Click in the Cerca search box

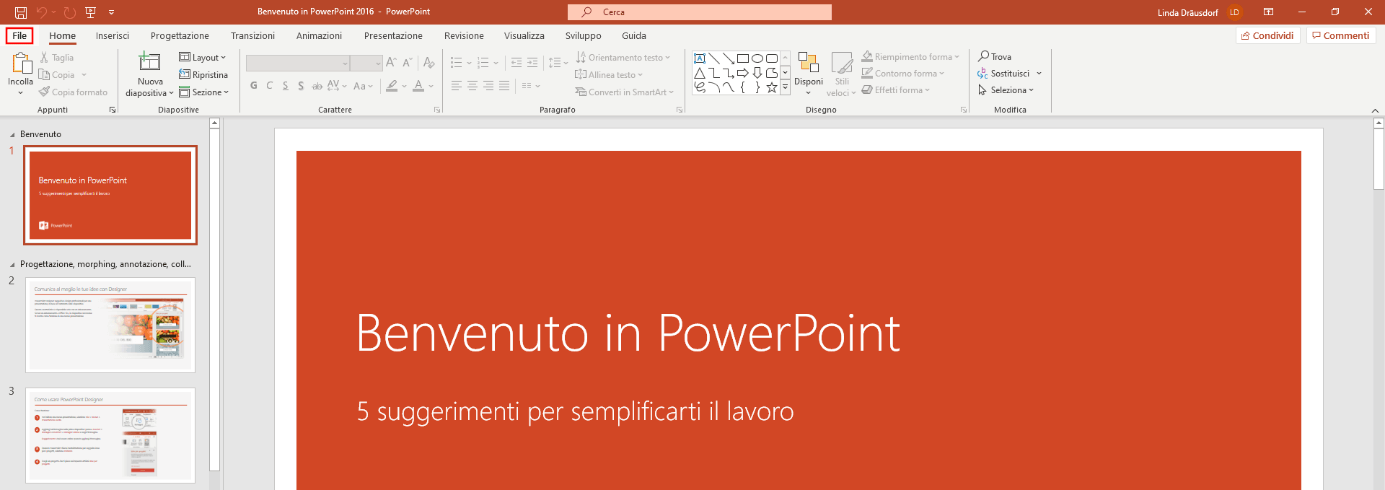(699, 11)
